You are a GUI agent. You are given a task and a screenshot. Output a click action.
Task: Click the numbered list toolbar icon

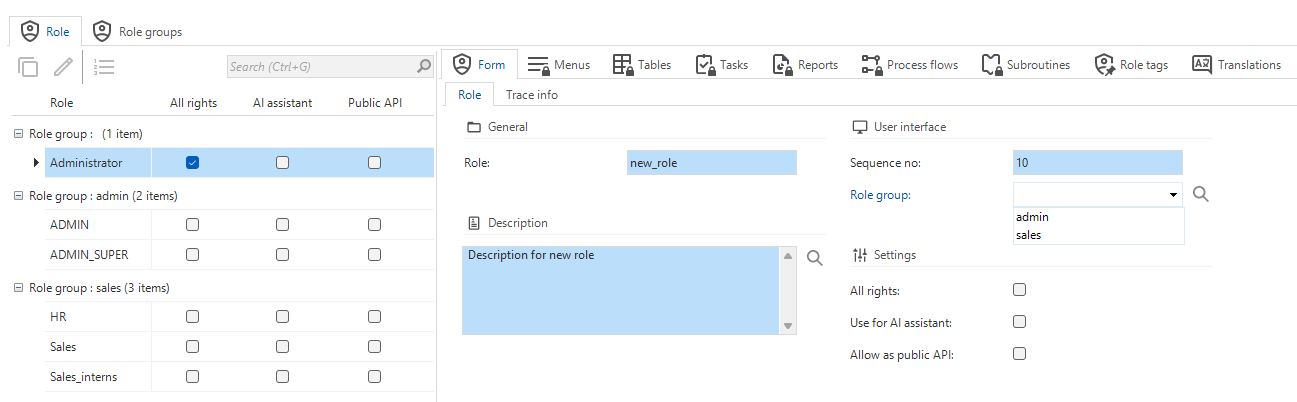click(x=104, y=67)
